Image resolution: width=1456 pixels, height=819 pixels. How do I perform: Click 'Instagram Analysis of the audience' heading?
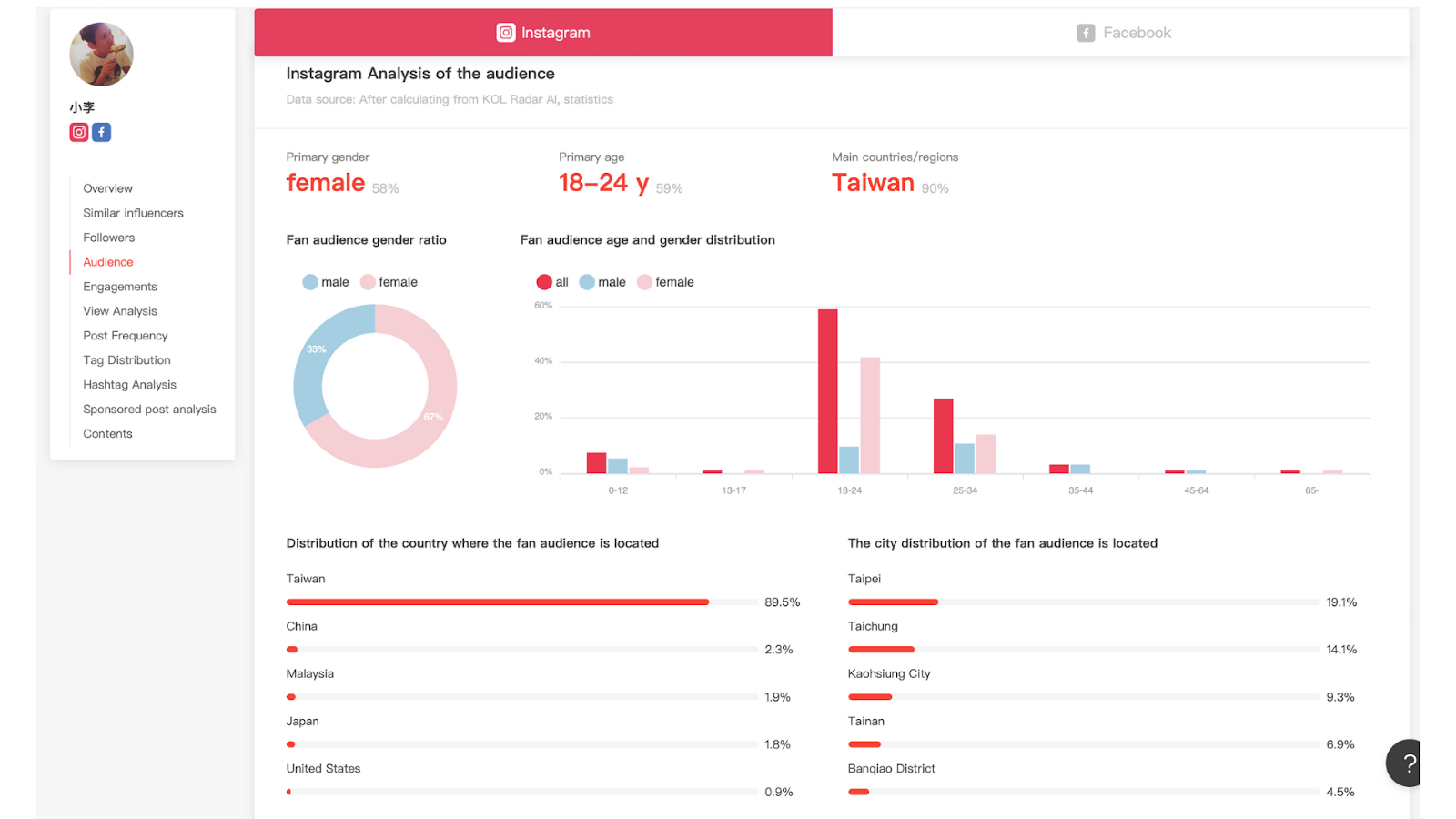pos(420,74)
